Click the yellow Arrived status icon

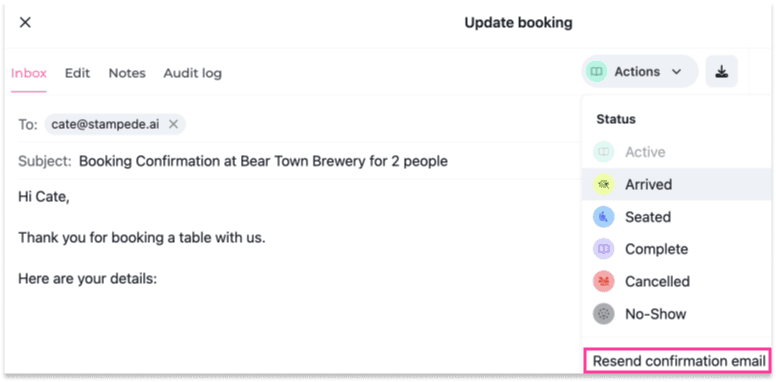pyautogui.click(x=604, y=185)
